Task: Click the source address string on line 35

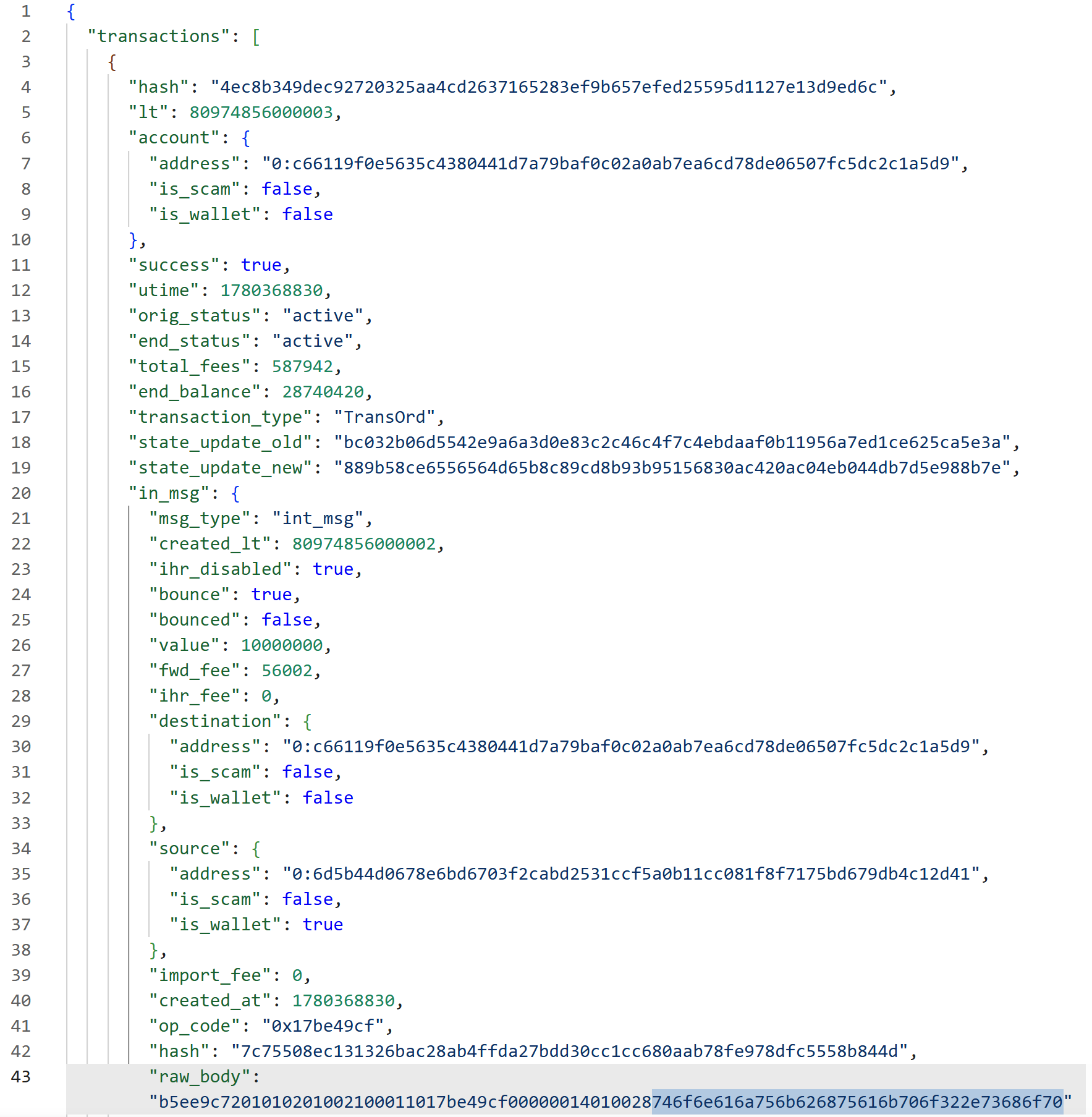Action: [x=631, y=874]
